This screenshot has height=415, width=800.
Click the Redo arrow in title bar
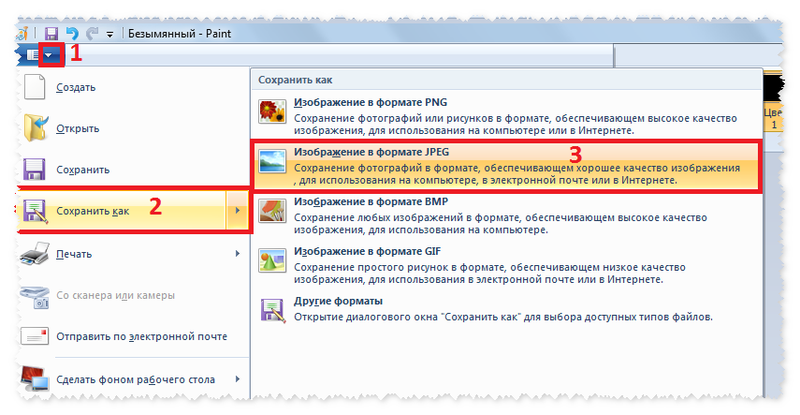(x=92, y=34)
